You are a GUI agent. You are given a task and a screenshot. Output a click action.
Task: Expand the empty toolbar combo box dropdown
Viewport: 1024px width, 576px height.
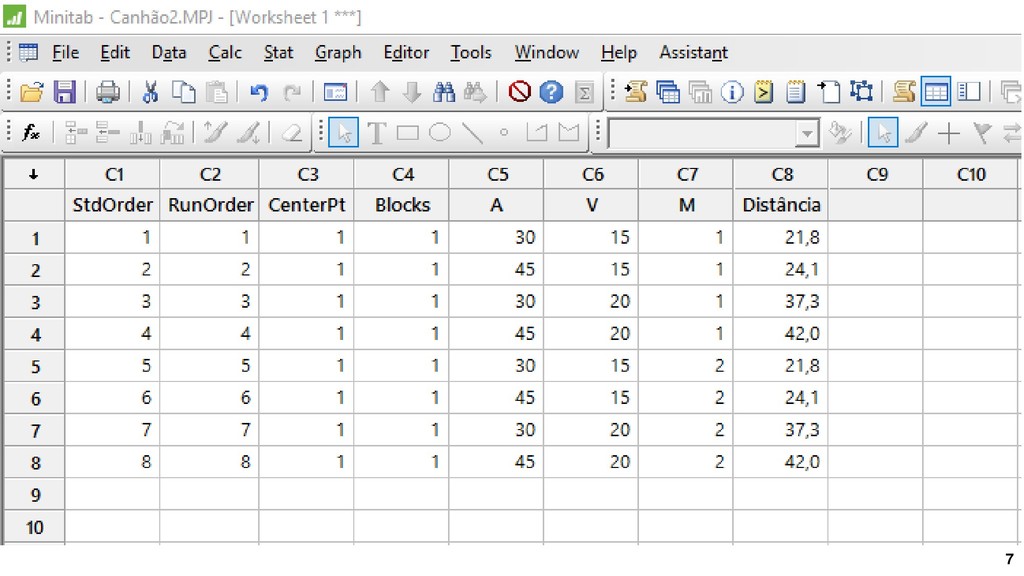tap(807, 134)
